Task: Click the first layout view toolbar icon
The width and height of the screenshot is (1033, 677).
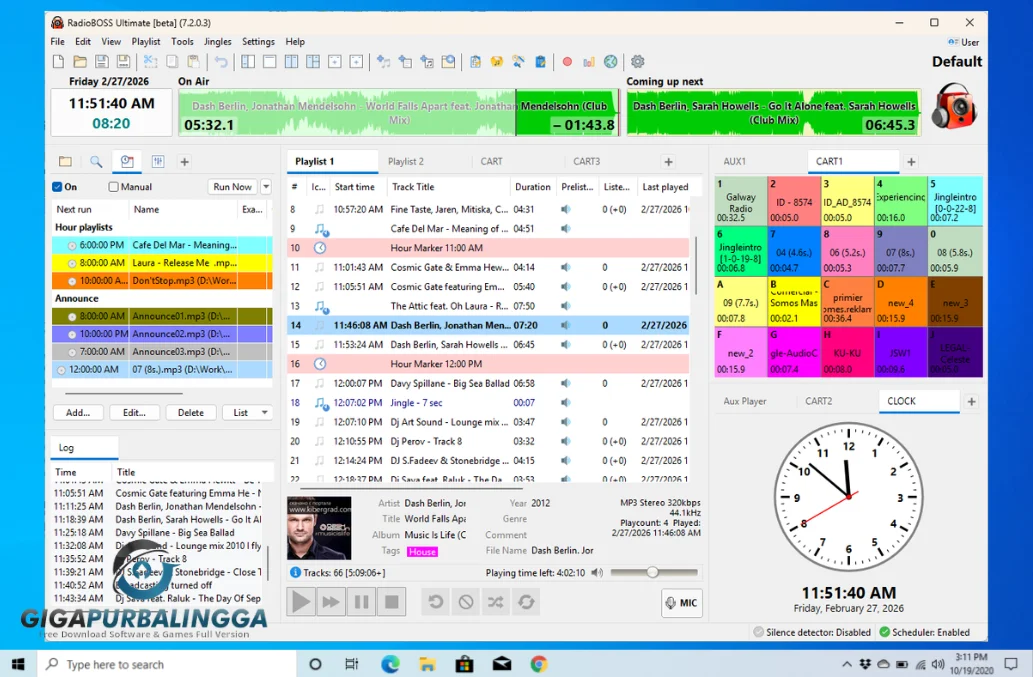Action: click(248, 62)
